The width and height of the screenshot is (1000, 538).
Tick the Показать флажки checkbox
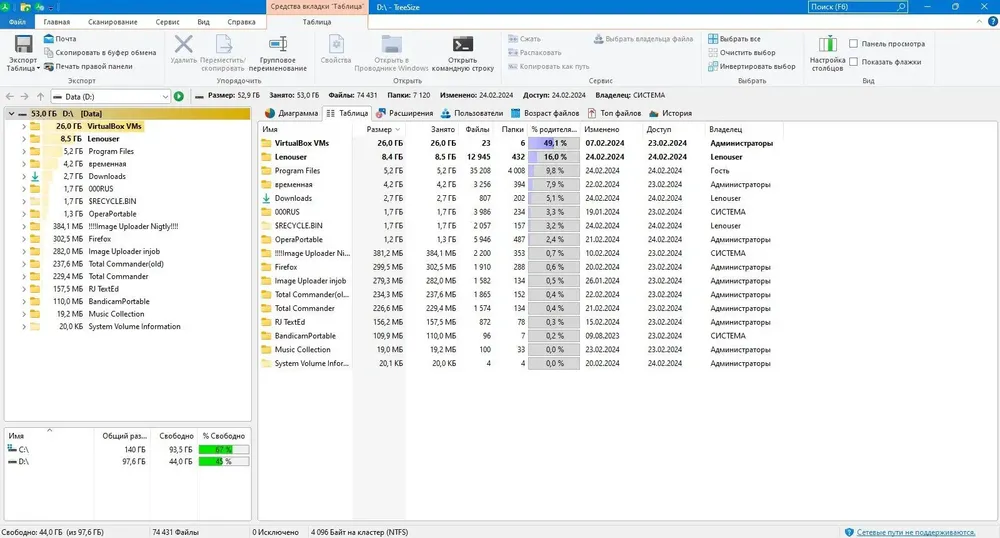(x=853, y=62)
